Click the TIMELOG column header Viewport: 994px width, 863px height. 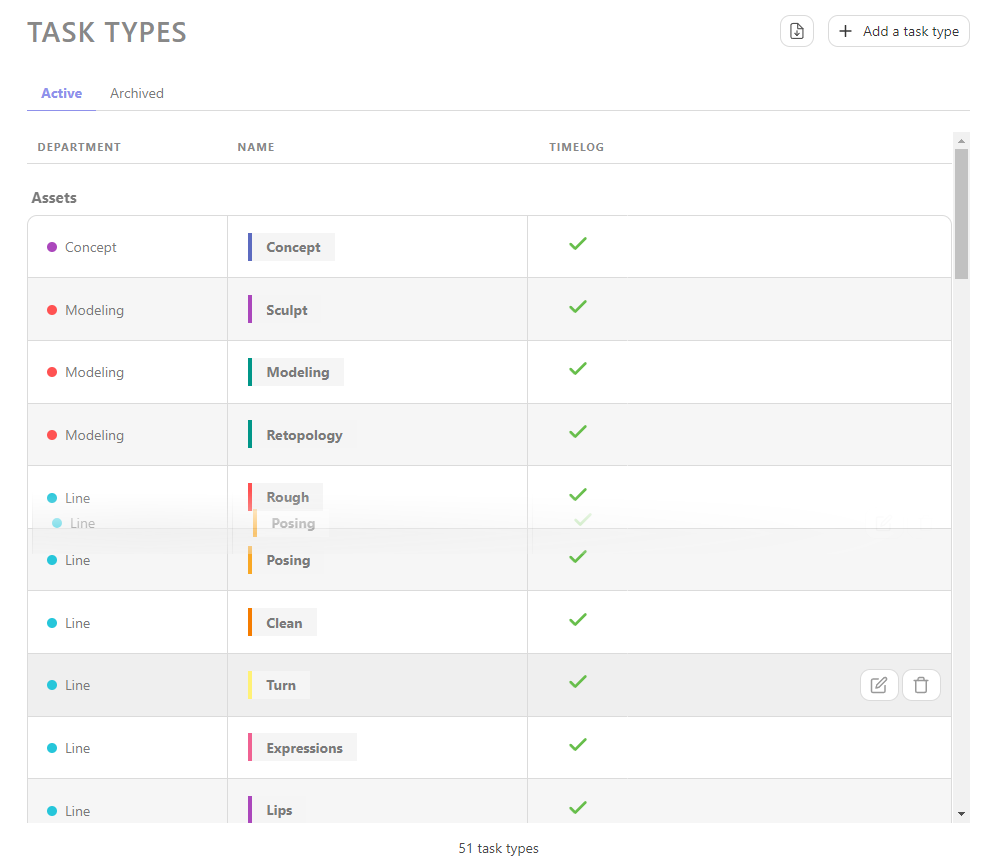click(576, 147)
